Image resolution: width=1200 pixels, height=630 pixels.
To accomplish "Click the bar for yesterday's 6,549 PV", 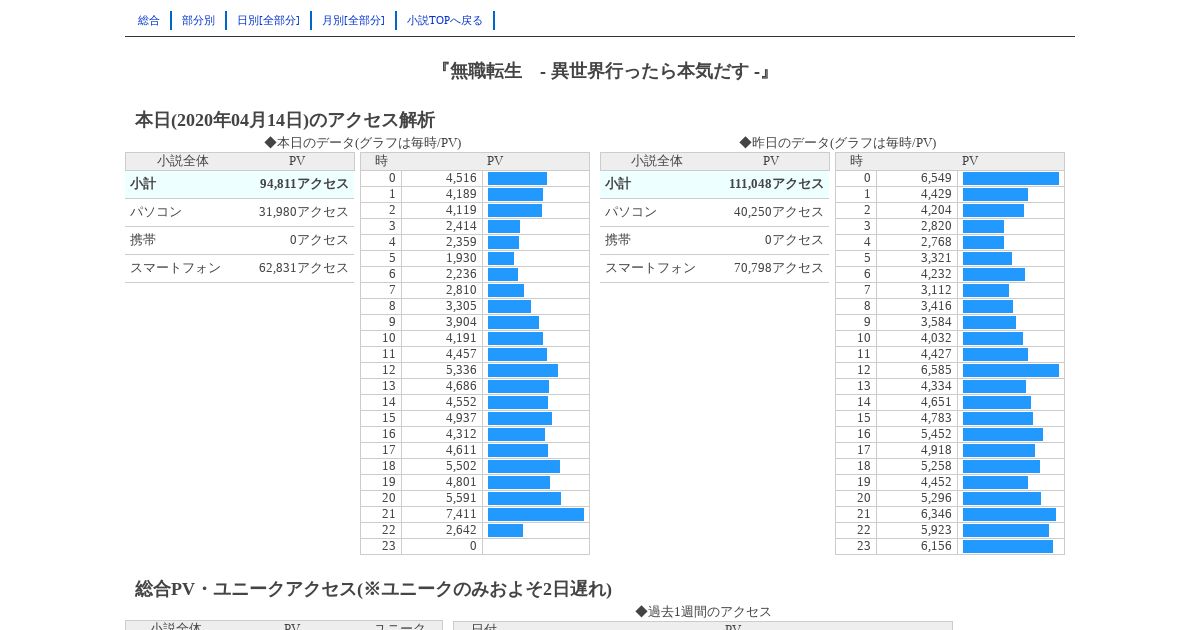I will 1011,178.
